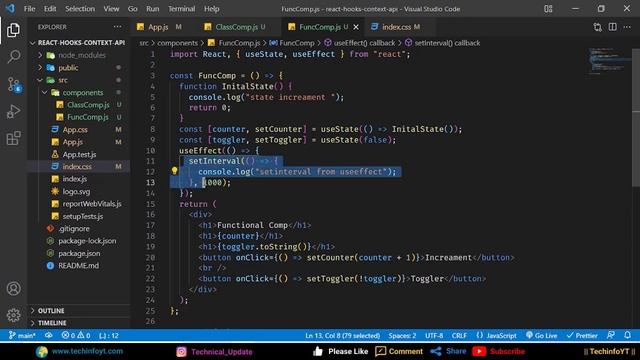The image size is (640, 360).
Task: Open the Extensions view
Action: point(13,138)
